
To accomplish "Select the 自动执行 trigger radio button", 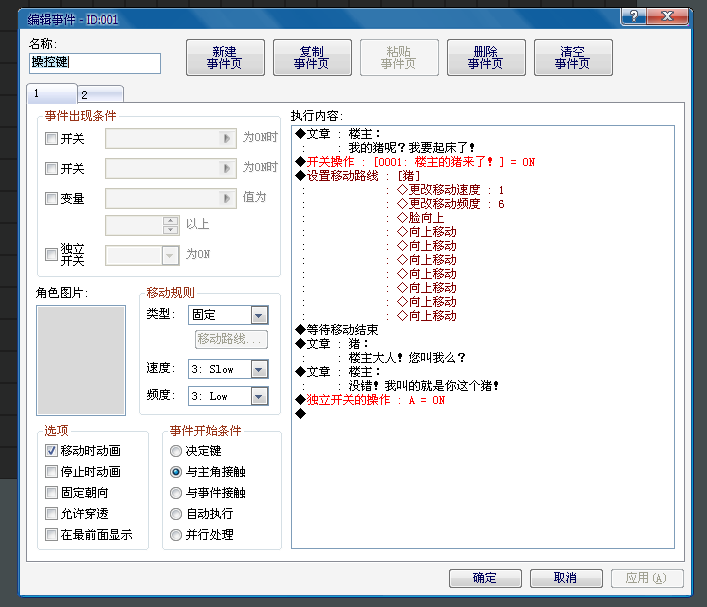I will click(176, 514).
